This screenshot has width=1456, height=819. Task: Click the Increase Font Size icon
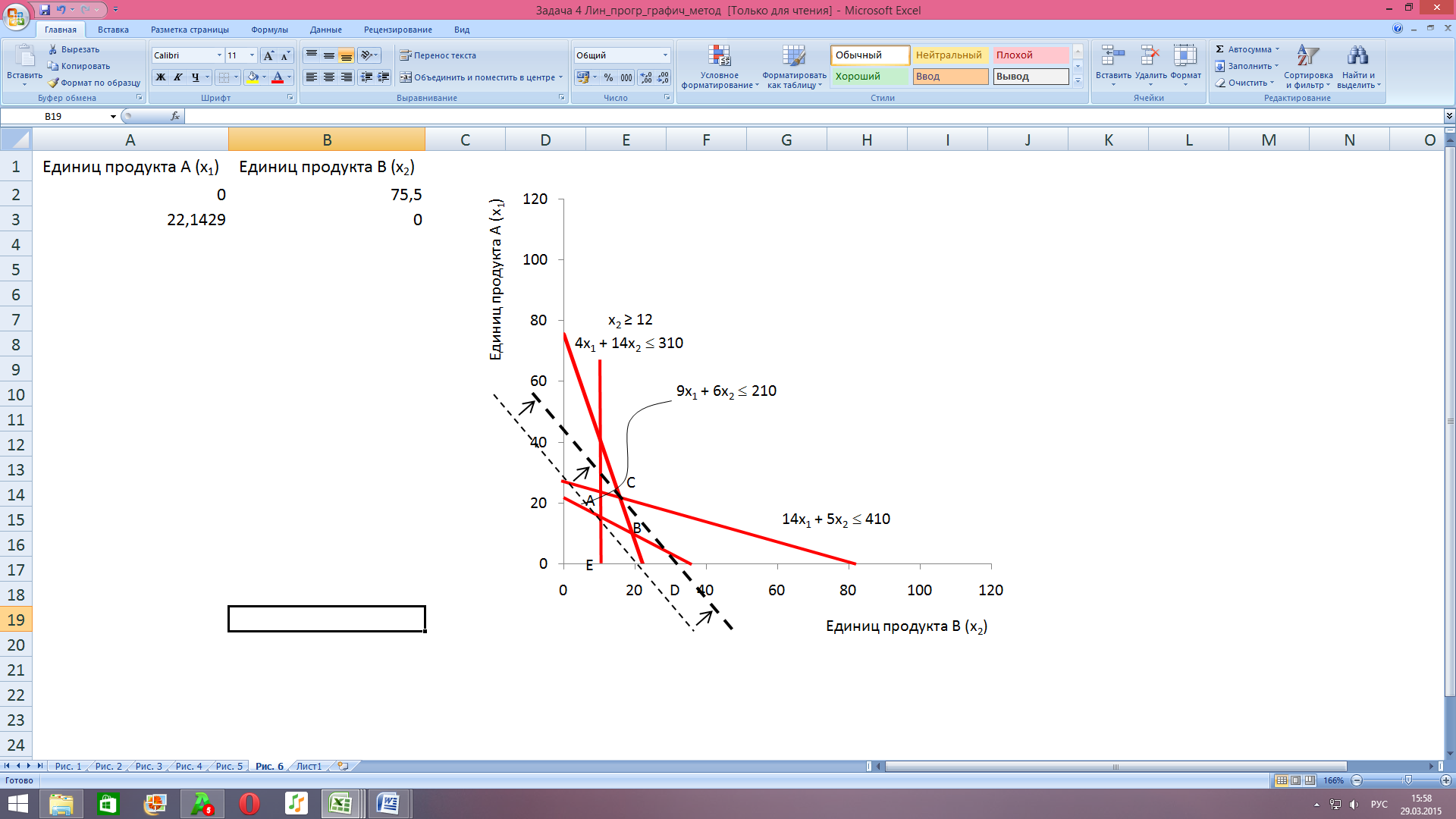click(x=268, y=55)
